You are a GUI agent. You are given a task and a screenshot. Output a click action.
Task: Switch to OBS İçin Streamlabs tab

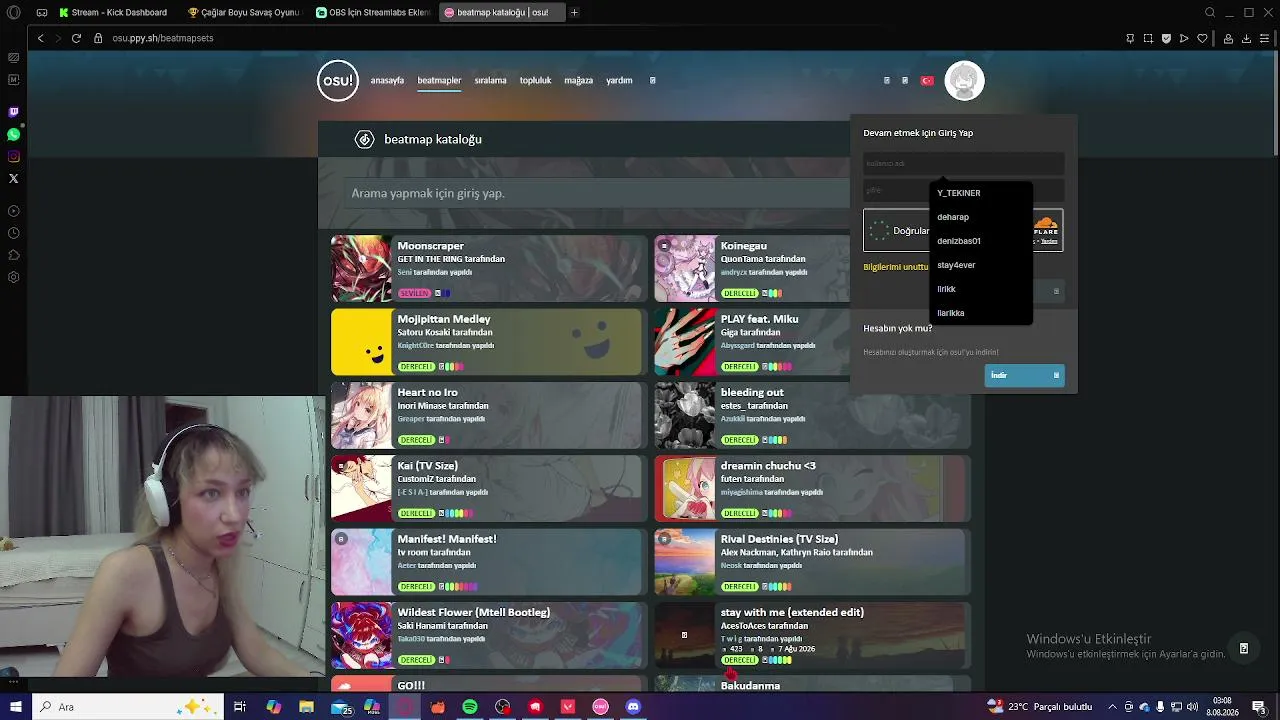[373, 13]
